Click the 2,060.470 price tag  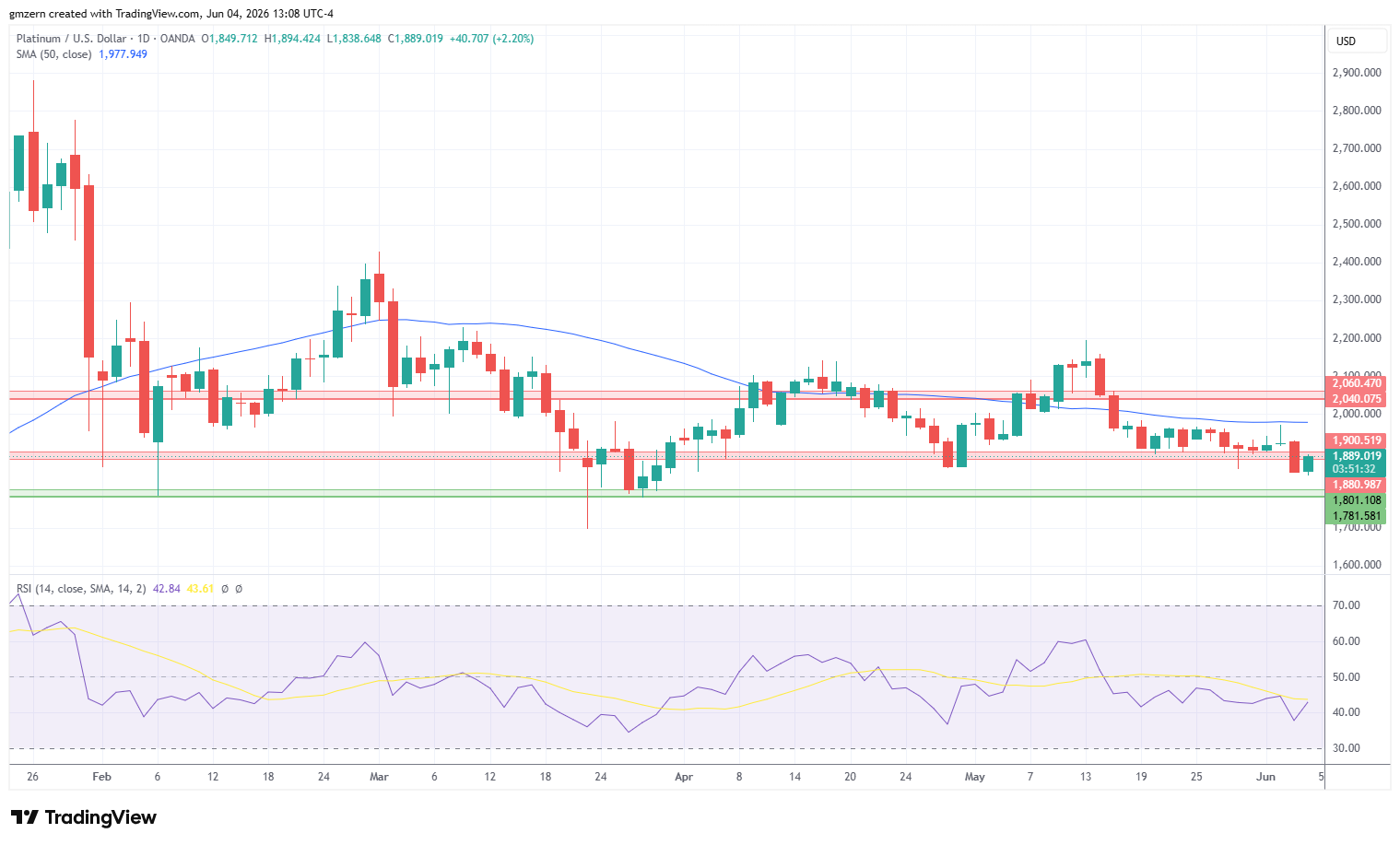point(1357,383)
